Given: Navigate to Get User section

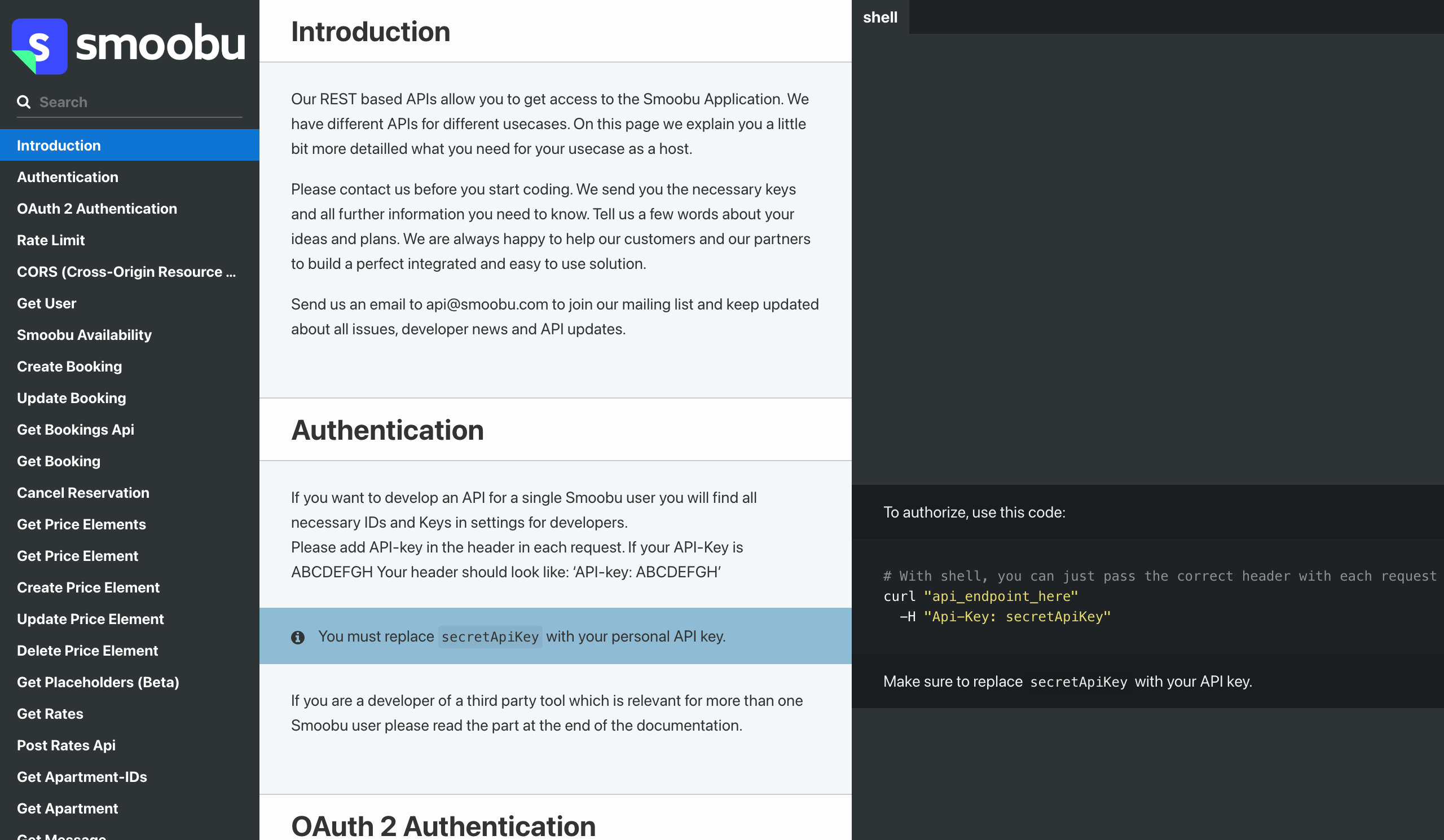Looking at the screenshot, I should click(130, 303).
